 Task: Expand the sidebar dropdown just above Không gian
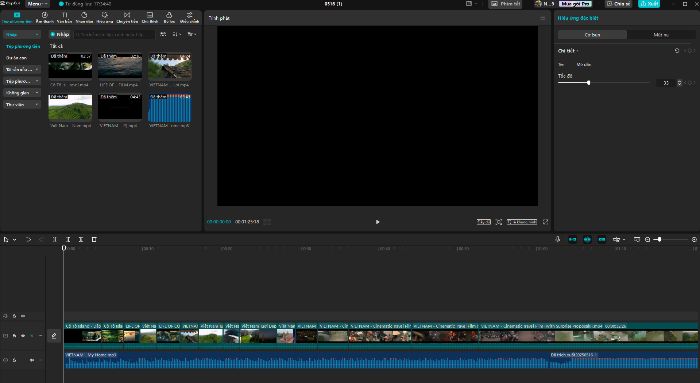coord(22,81)
